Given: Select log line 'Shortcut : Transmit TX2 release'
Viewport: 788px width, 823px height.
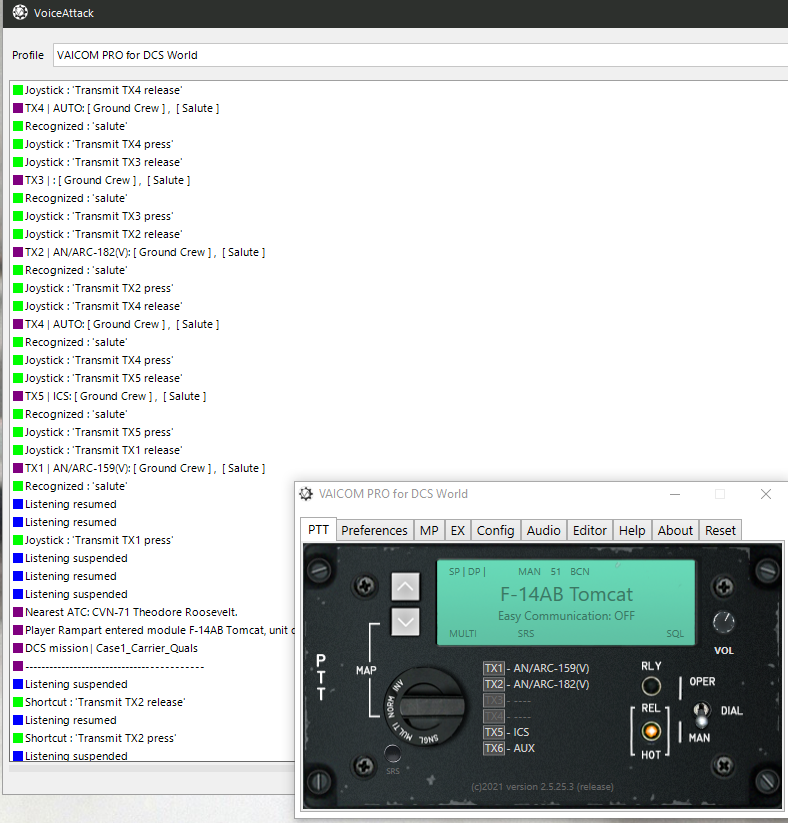Looking at the screenshot, I should (99, 702).
